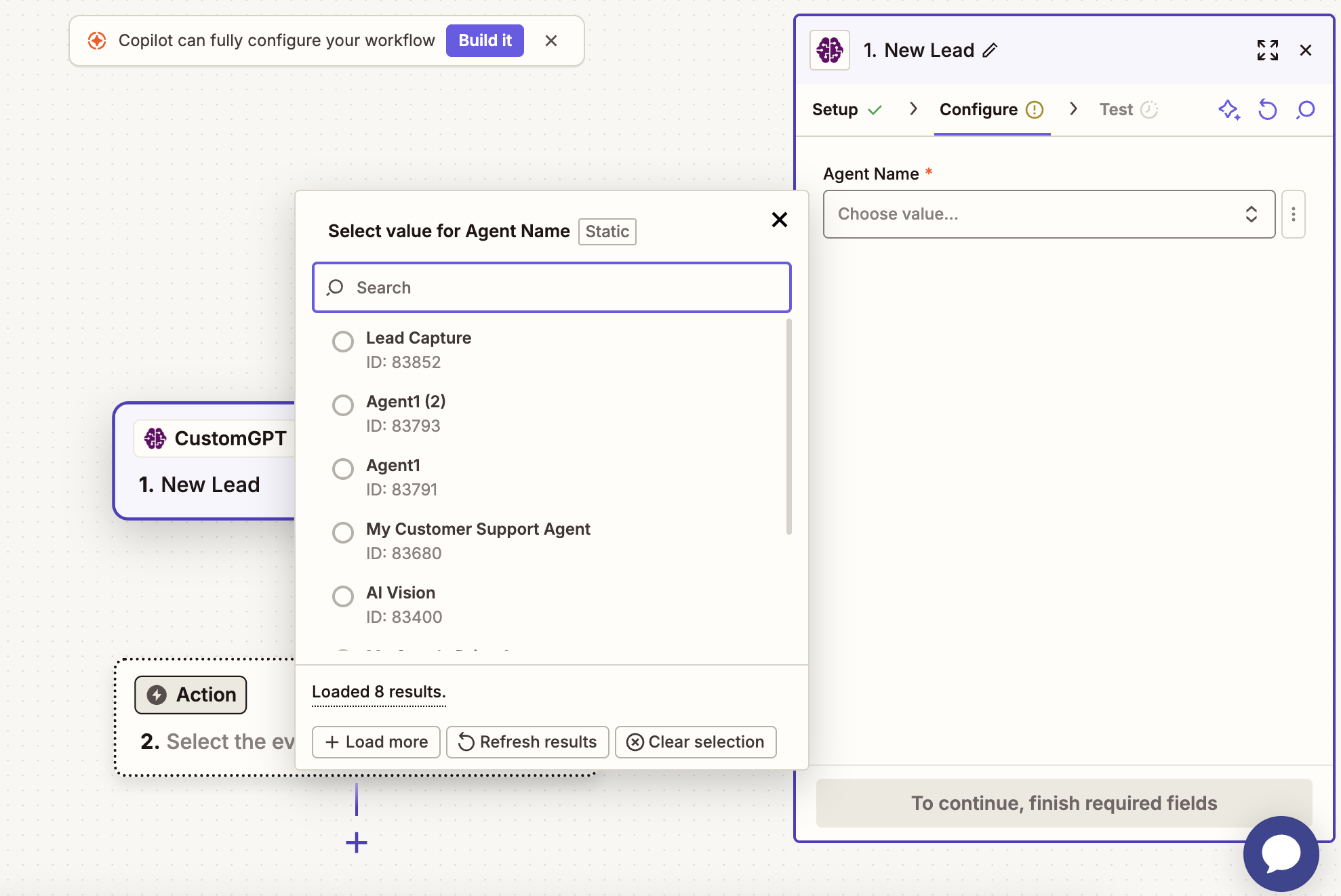Open the Agent Name Choose value dropdown
This screenshot has height=896, width=1341.
(1048, 214)
